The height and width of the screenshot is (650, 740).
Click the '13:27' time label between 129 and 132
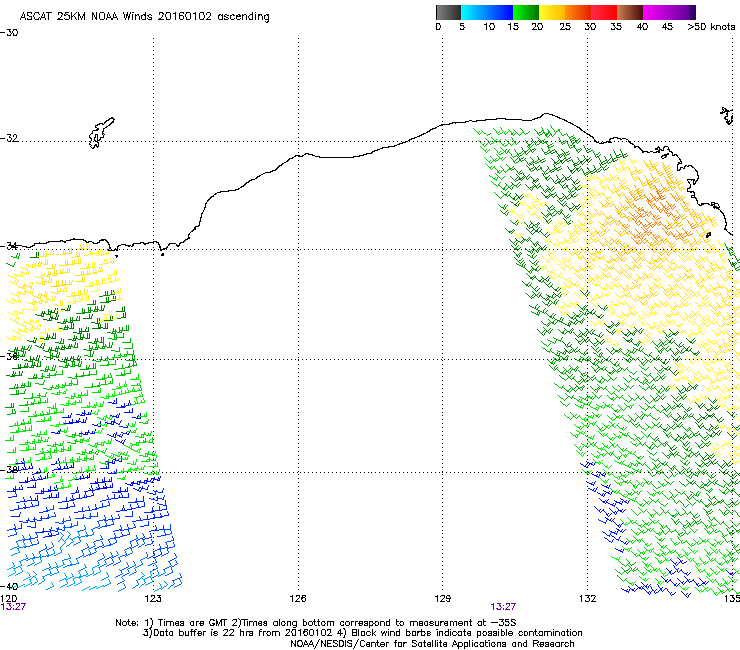tap(503, 607)
